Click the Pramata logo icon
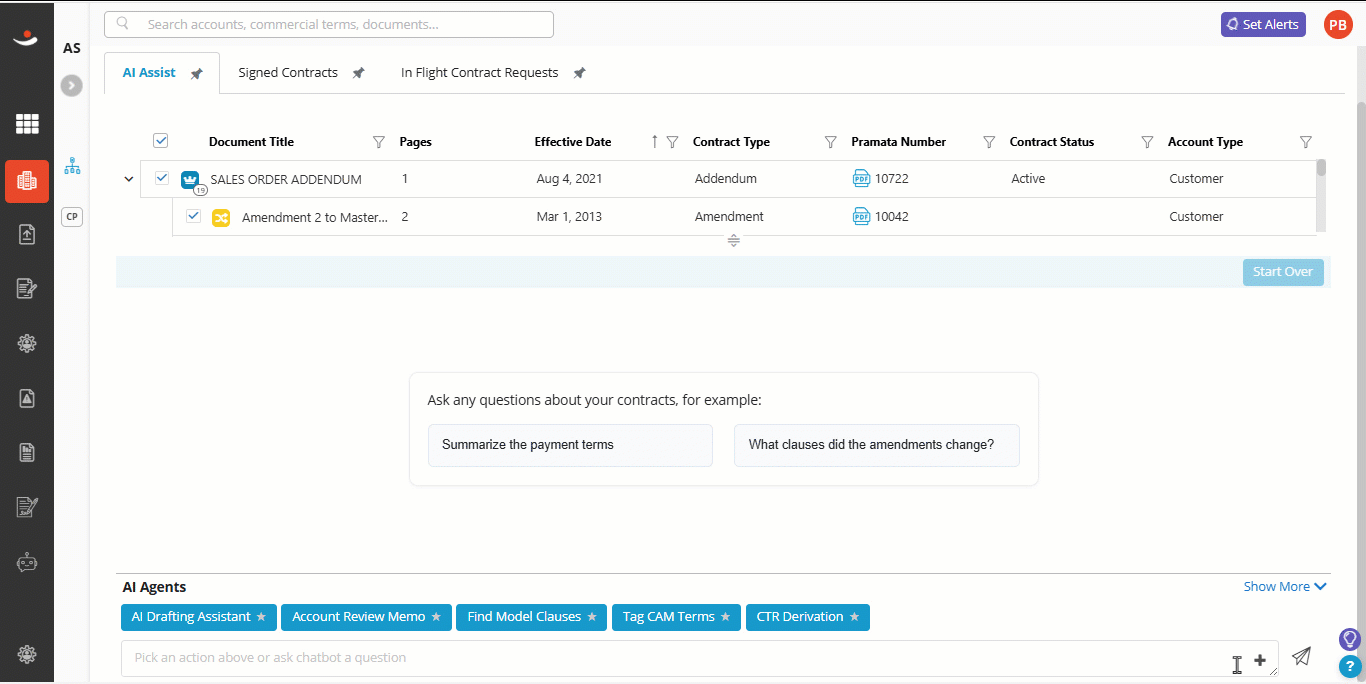 pos(26,38)
